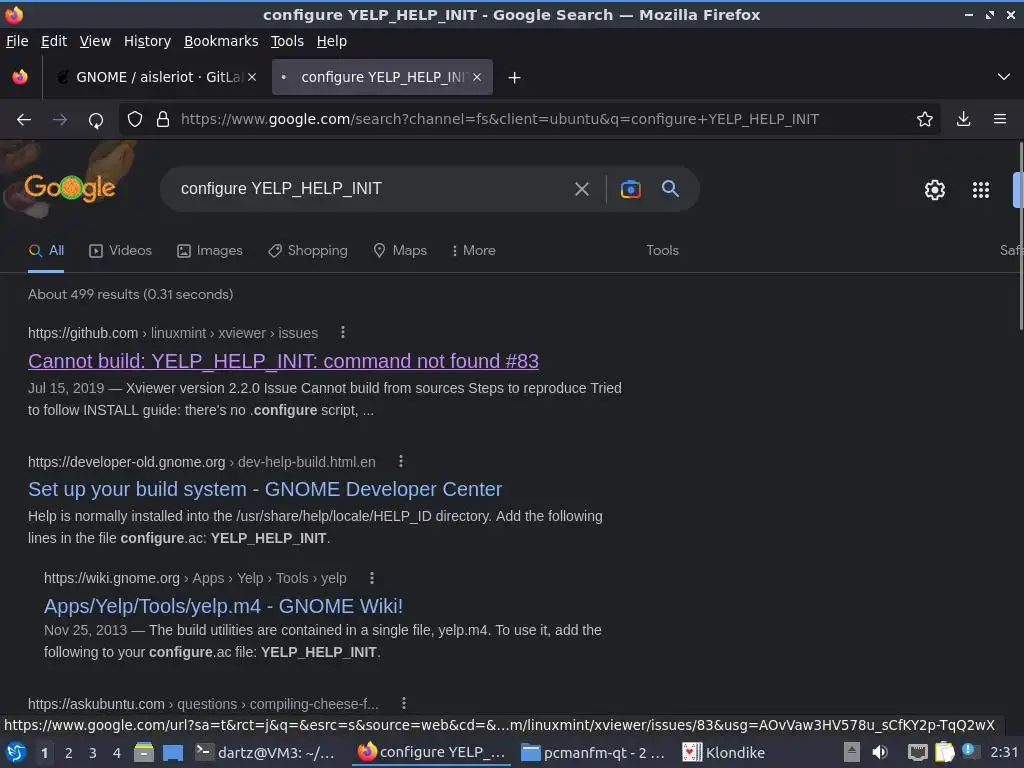Open 'Set up your build system' link
Image resolution: width=1024 pixels, height=768 pixels.
tap(265, 489)
